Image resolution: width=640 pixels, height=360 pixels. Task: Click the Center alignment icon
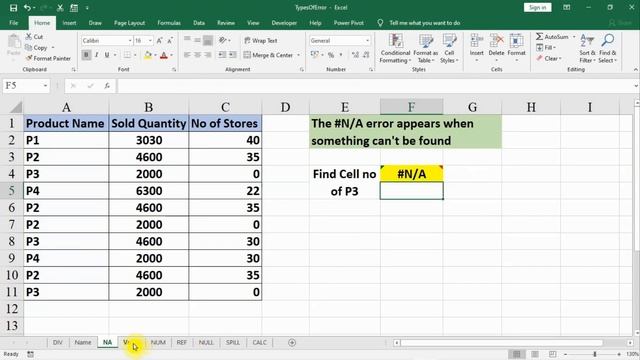click(198, 55)
